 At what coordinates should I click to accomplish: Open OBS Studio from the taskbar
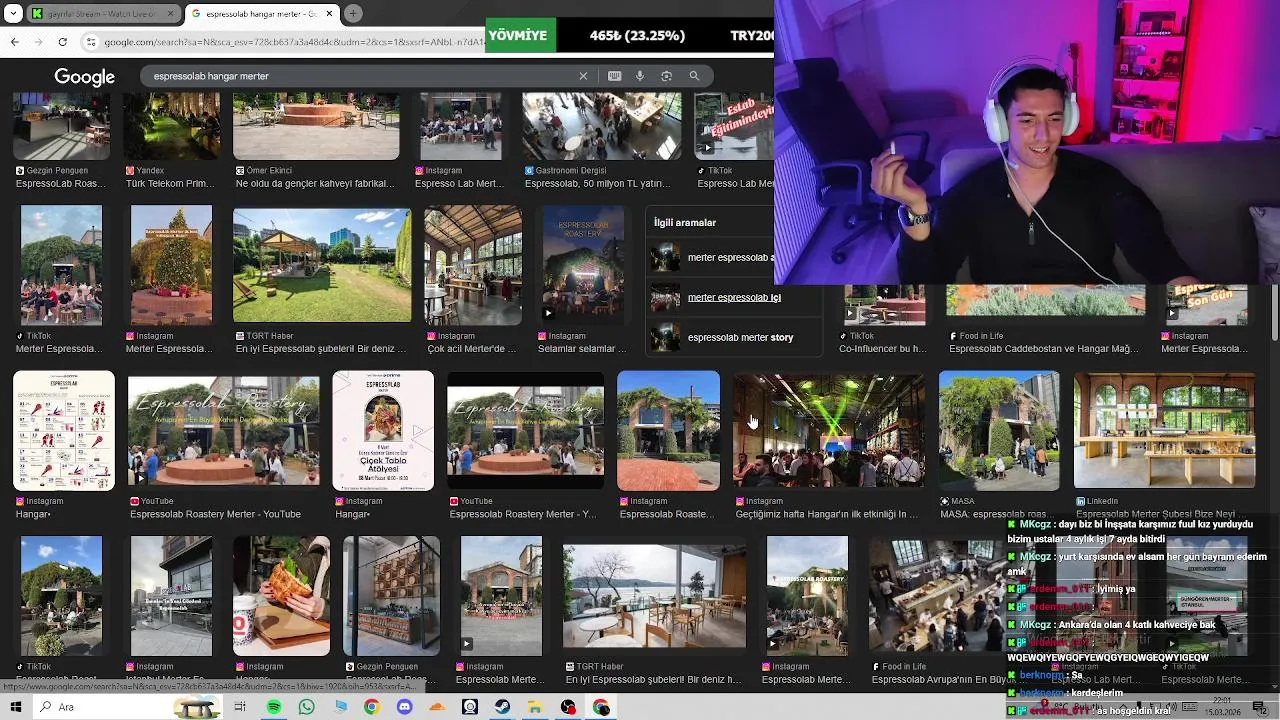(x=568, y=707)
